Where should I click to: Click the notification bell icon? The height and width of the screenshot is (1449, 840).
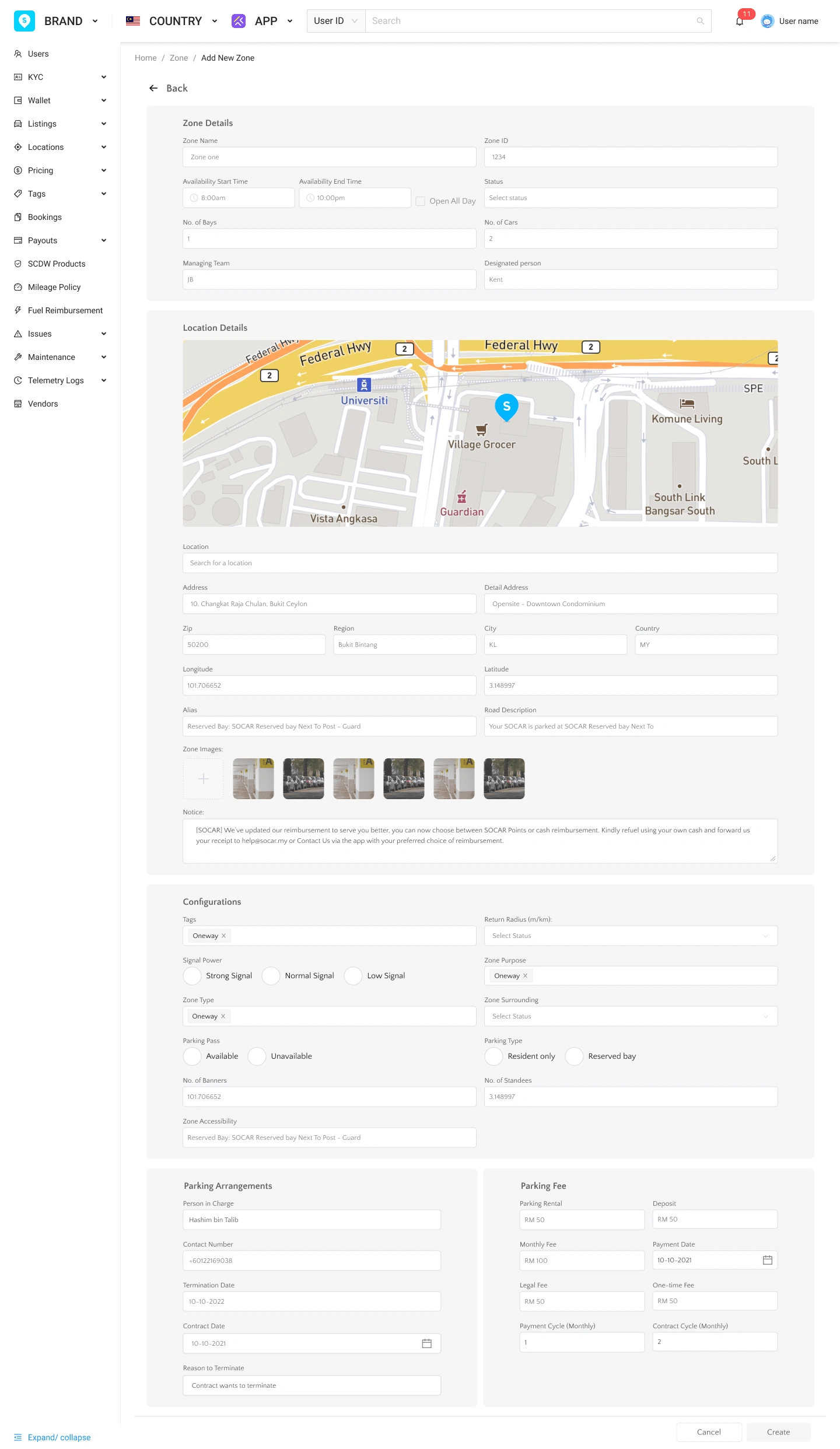[x=739, y=22]
